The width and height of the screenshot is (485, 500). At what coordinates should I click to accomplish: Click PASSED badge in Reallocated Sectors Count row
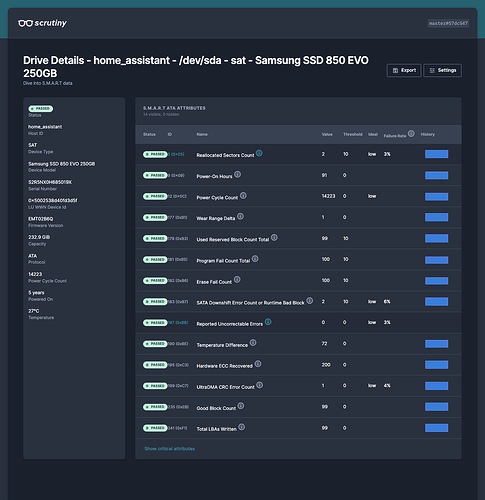coord(155,154)
